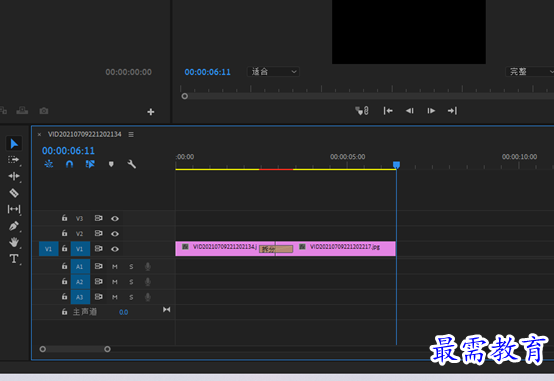Toggle V1 track targeting button

[80, 249]
